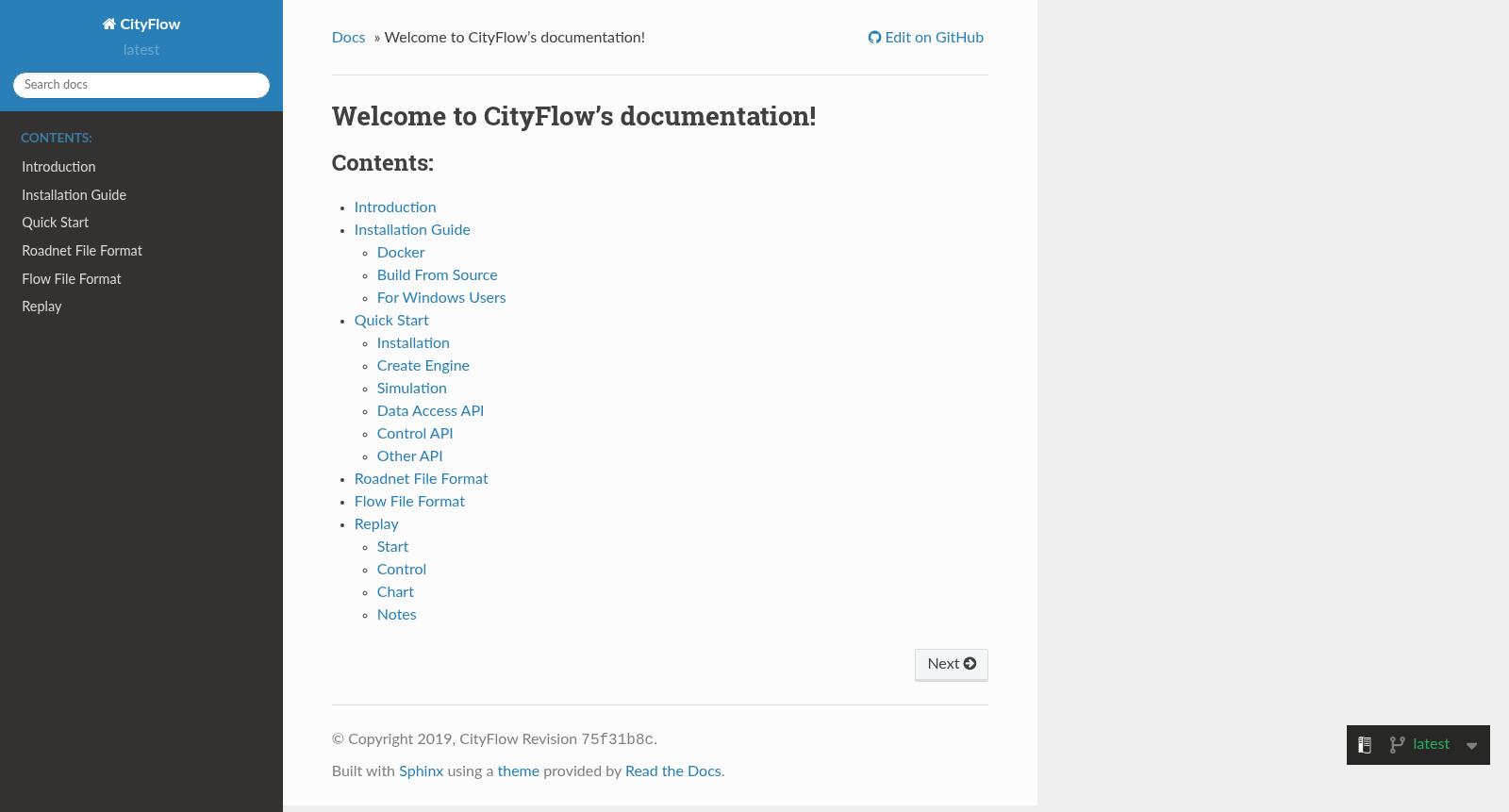Open the Simulation link
Image resolution: width=1509 pixels, height=812 pixels.
pos(411,389)
